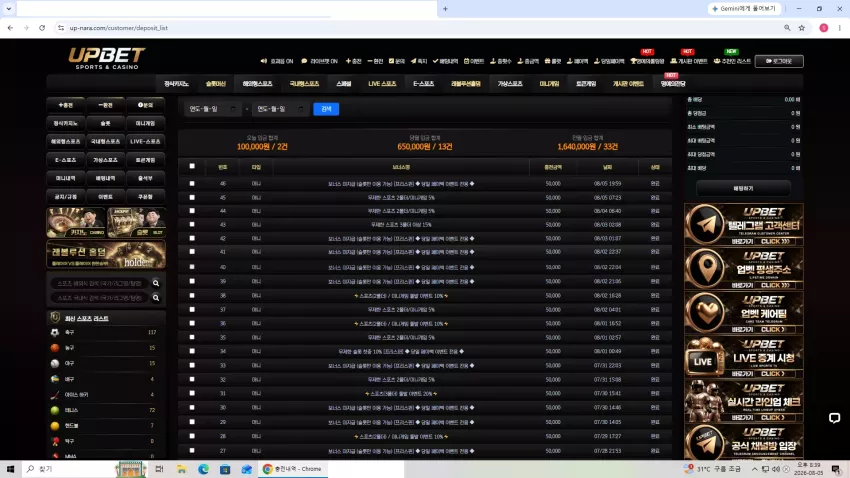Click the upper sports search input field

coord(100,283)
